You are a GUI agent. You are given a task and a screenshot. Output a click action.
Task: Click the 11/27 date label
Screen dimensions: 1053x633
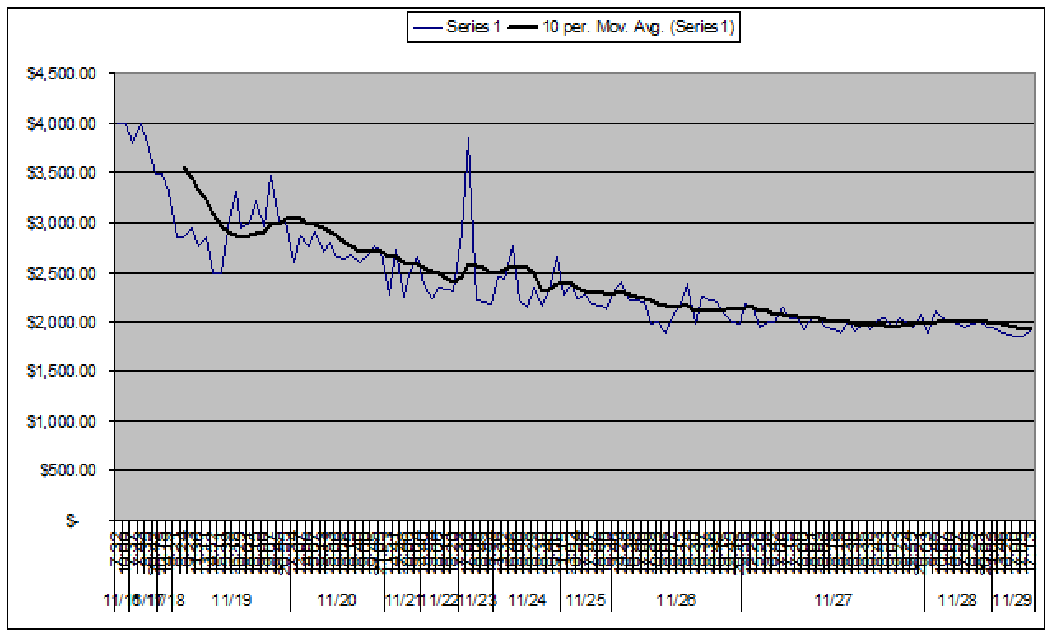pyautogui.click(x=832, y=600)
